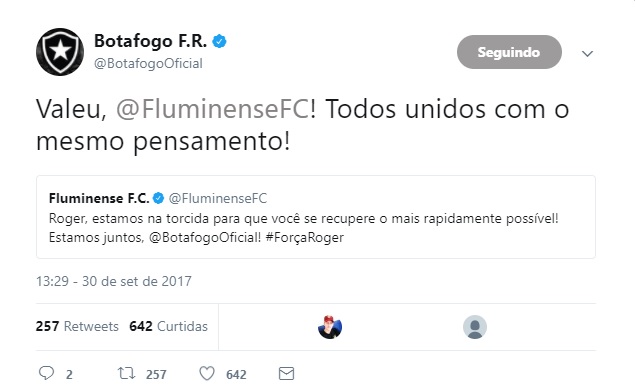Viewport: 635px width, 391px height.
Task: Click the reply speech bubble icon
Action: click(x=46, y=373)
